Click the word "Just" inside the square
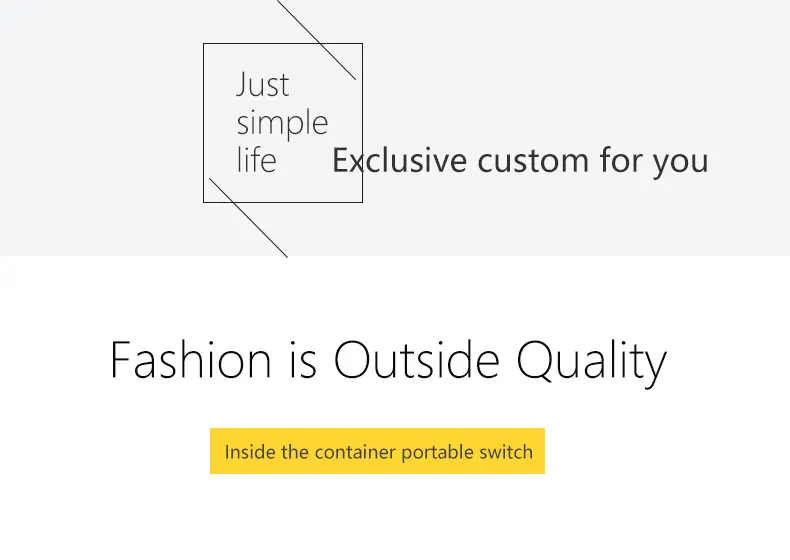This screenshot has height=560, width=790. (262, 84)
